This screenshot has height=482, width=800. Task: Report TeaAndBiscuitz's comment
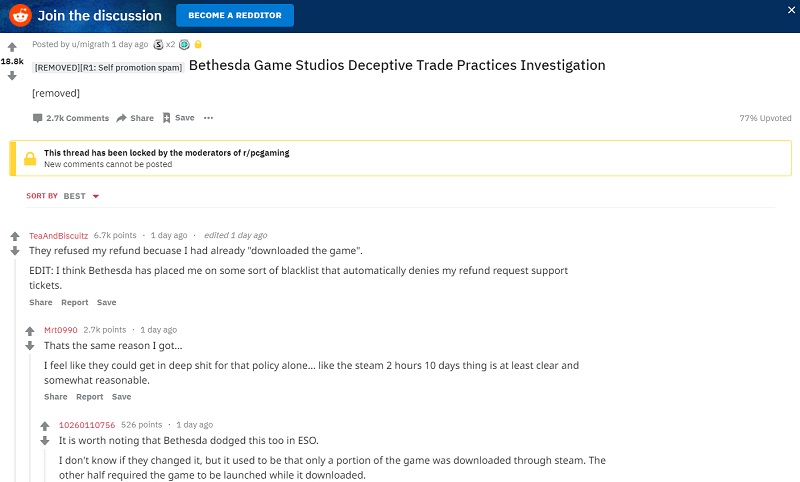coord(75,302)
